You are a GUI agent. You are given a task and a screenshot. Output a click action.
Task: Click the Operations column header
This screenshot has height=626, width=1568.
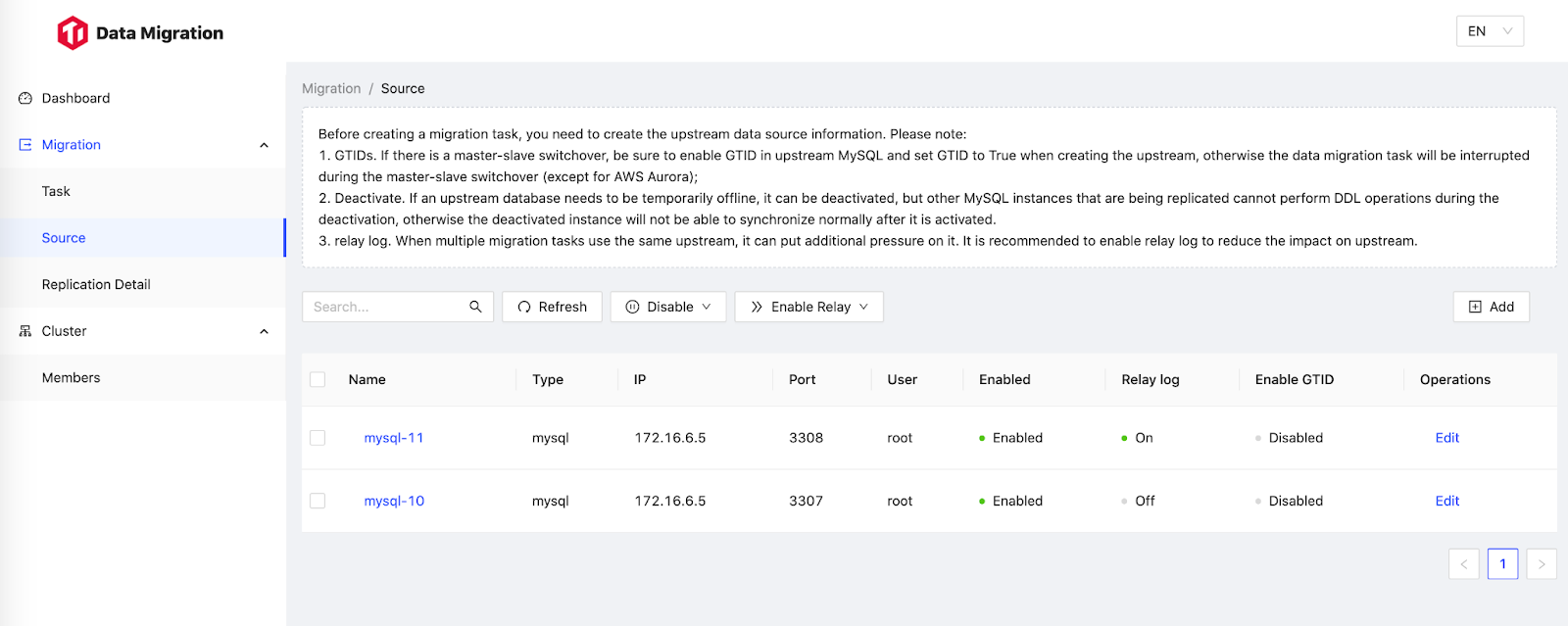[x=1455, y=379]
